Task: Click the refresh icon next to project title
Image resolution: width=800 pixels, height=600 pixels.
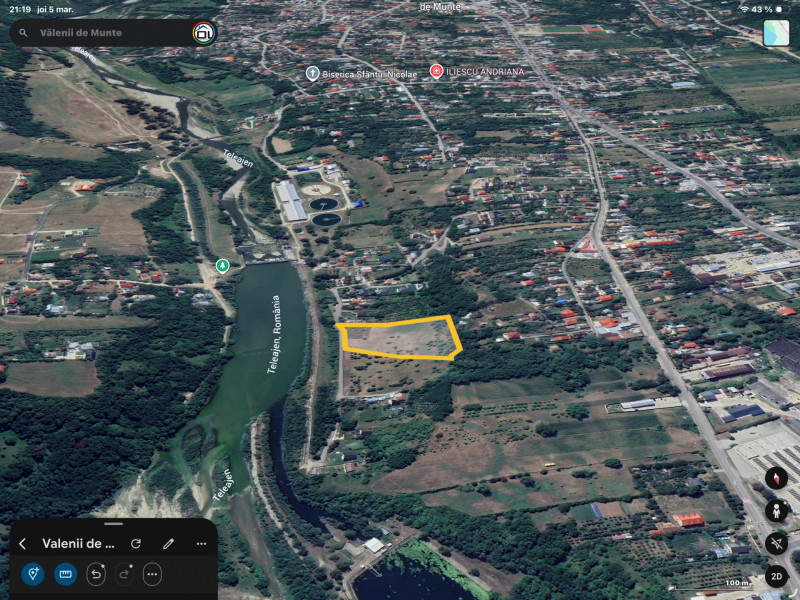Action: [x=137, y=543]
